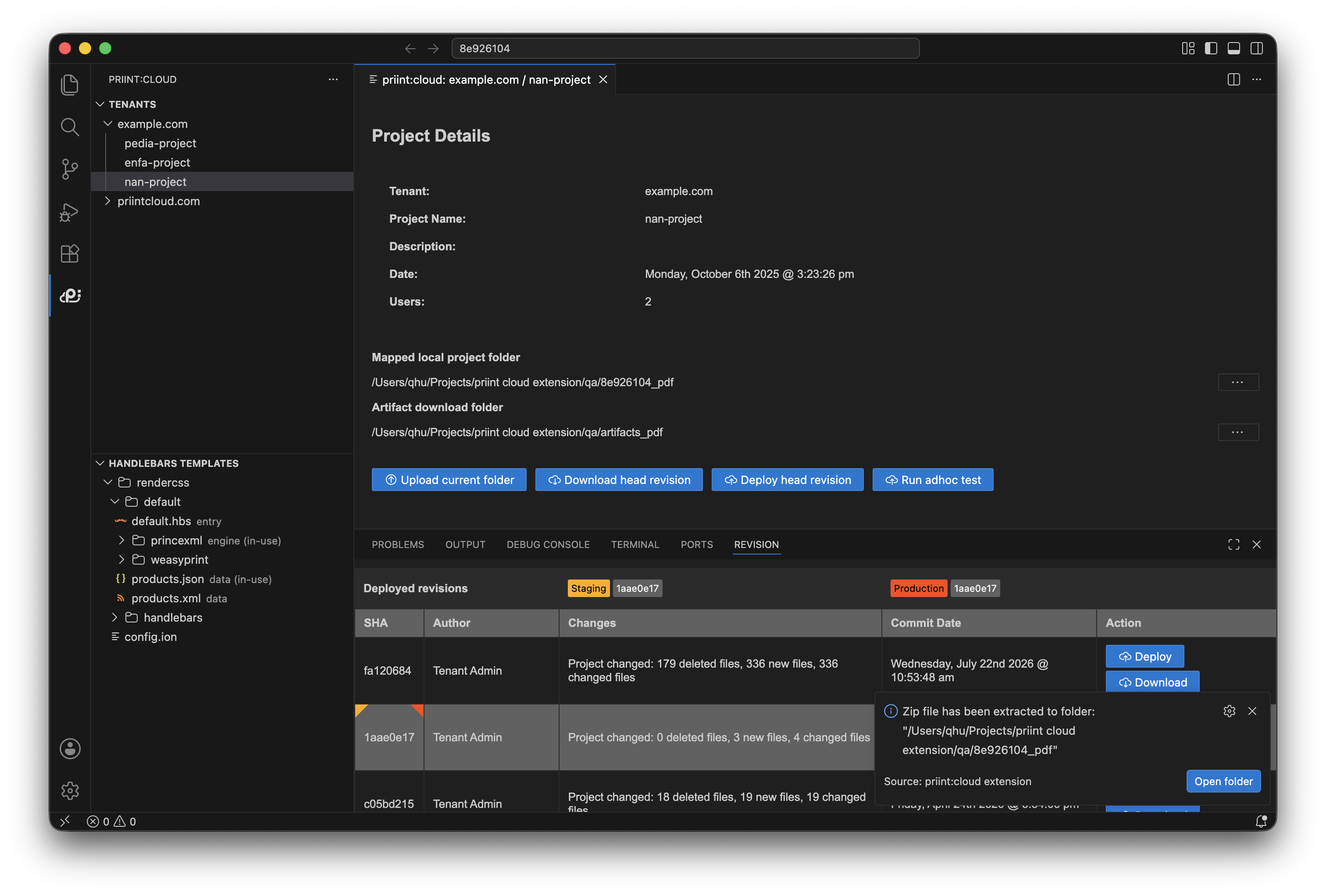Image resolution: width=1326 pixels, height=896 pixels.
Task: Open the Explorer view in activity bar
Action: 70,85
